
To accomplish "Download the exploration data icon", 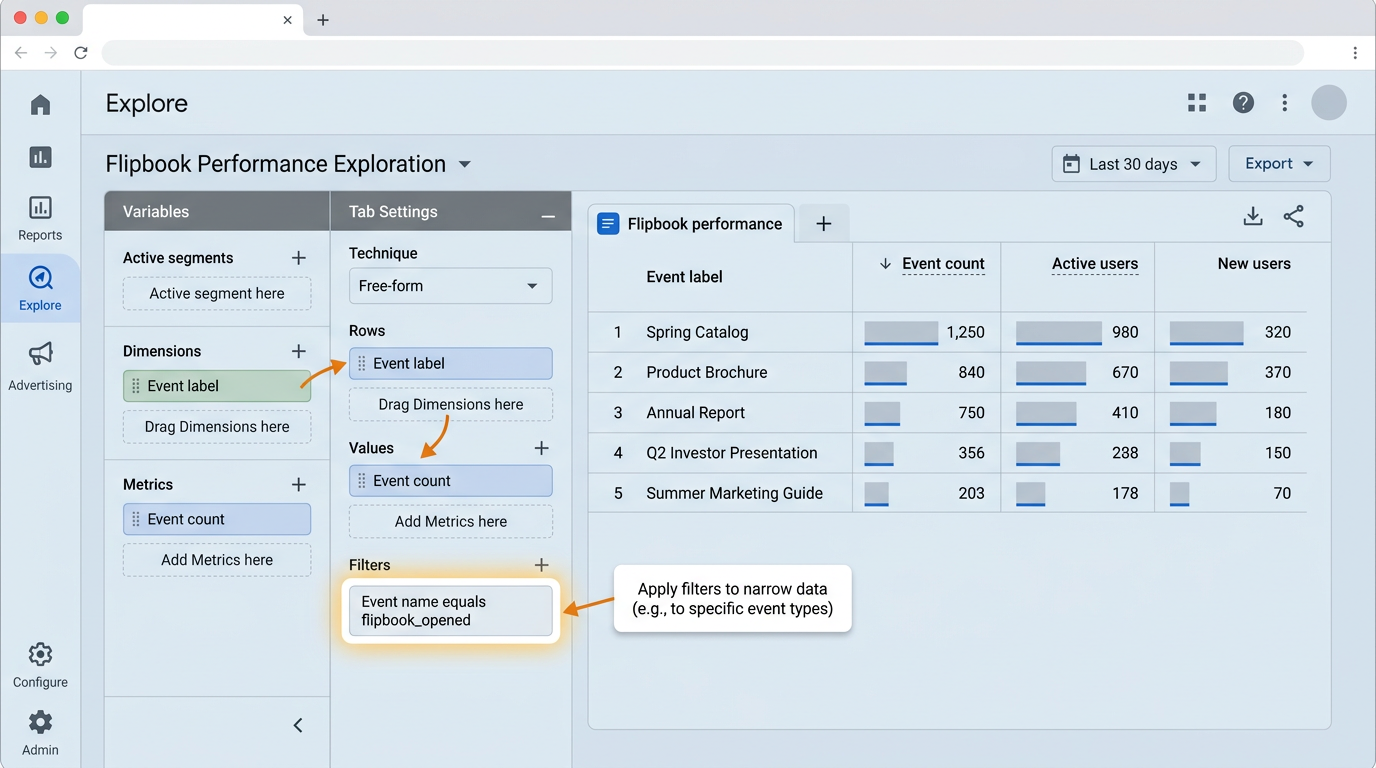I will 1252,216.
